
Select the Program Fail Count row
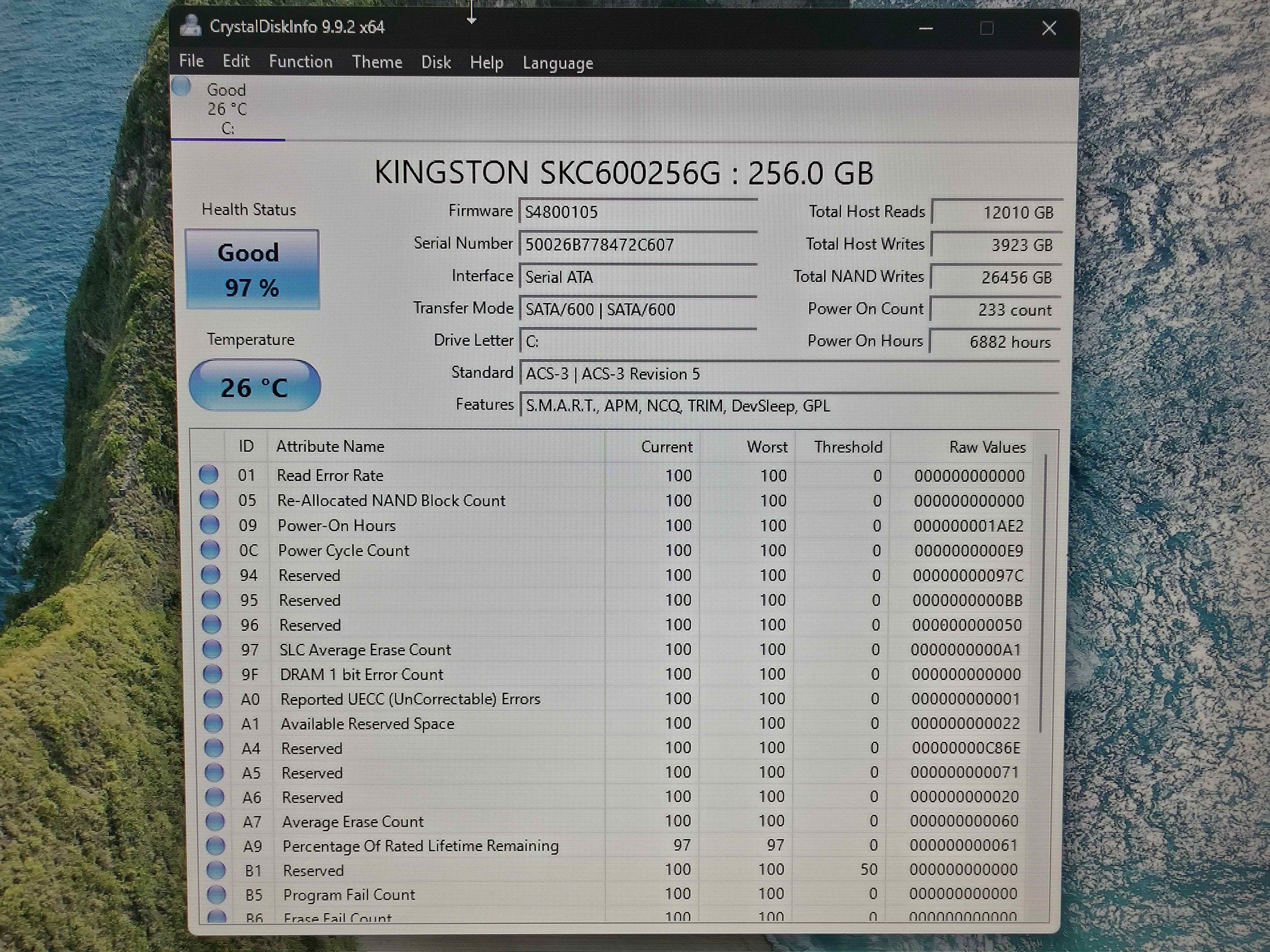pos(614,894)
